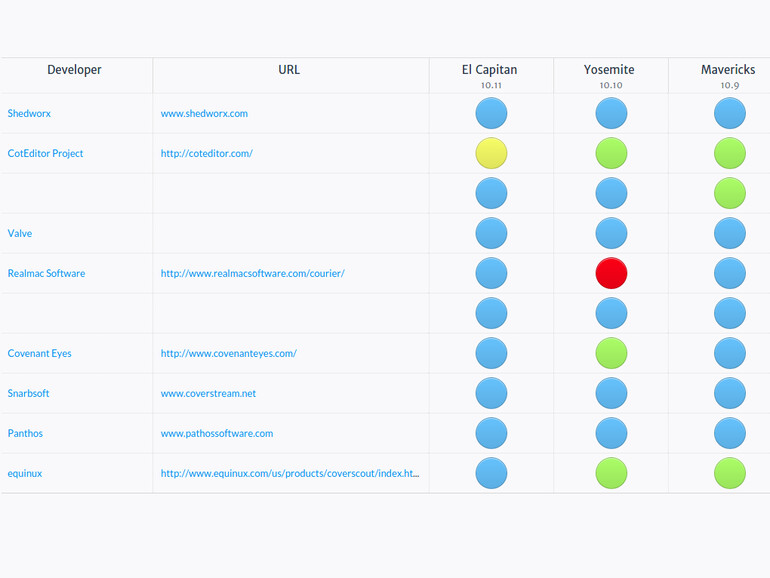Screen dimensions: 770x578
Task: Sort by the Yosemite column header
Action: (609, 70)
